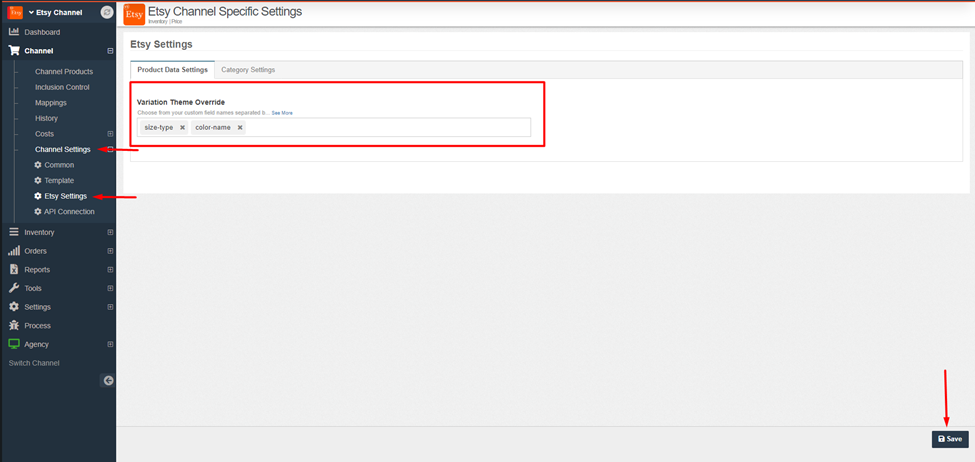Collapse Channel Settings expander
The height and width of the screenshot is (462, 975).
click(110, 149)
